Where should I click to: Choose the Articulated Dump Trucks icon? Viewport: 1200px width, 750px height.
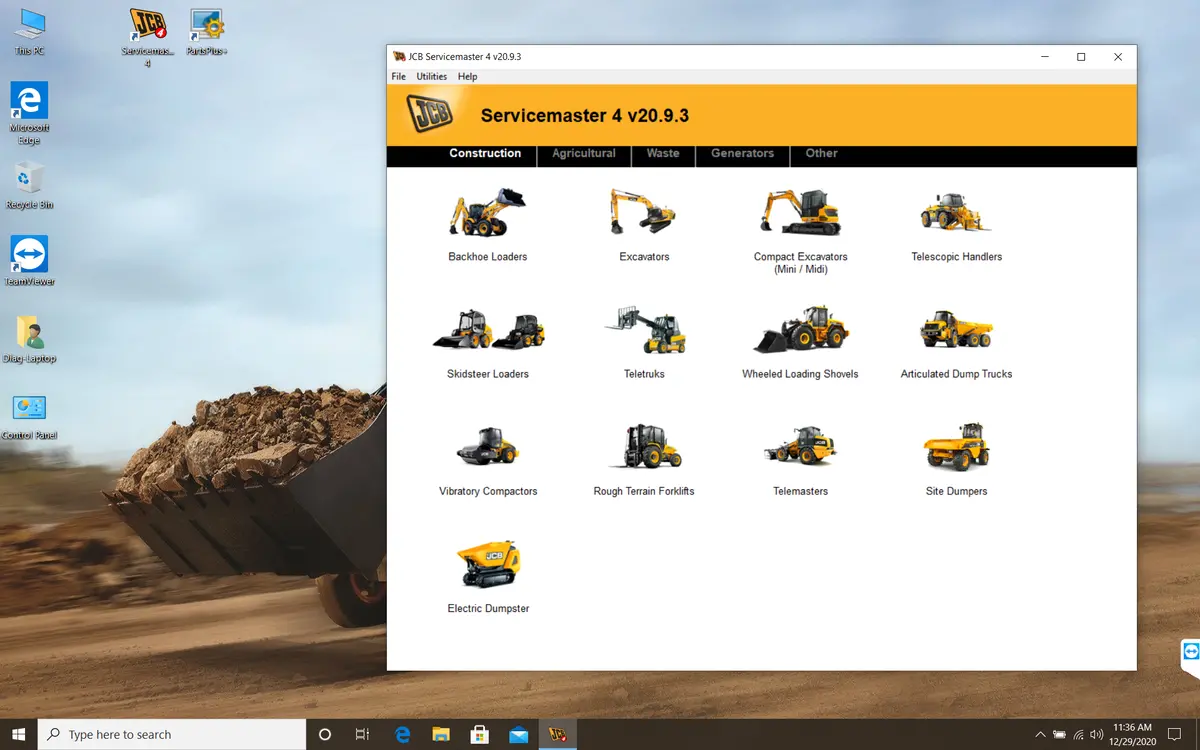coord(956,329)
